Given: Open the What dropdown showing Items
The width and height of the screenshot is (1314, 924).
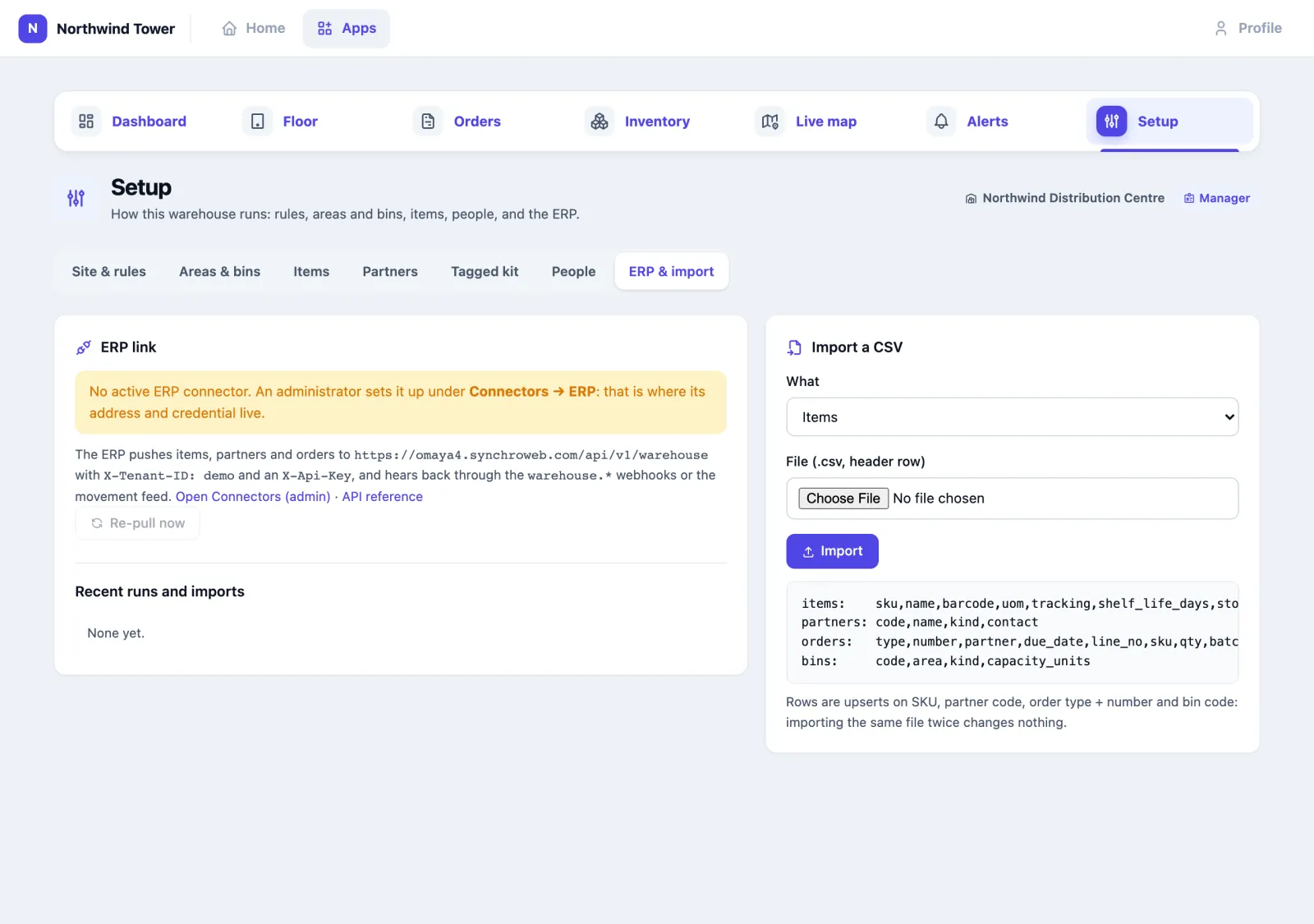Looking at the screenshot, I should point(1012,417).
